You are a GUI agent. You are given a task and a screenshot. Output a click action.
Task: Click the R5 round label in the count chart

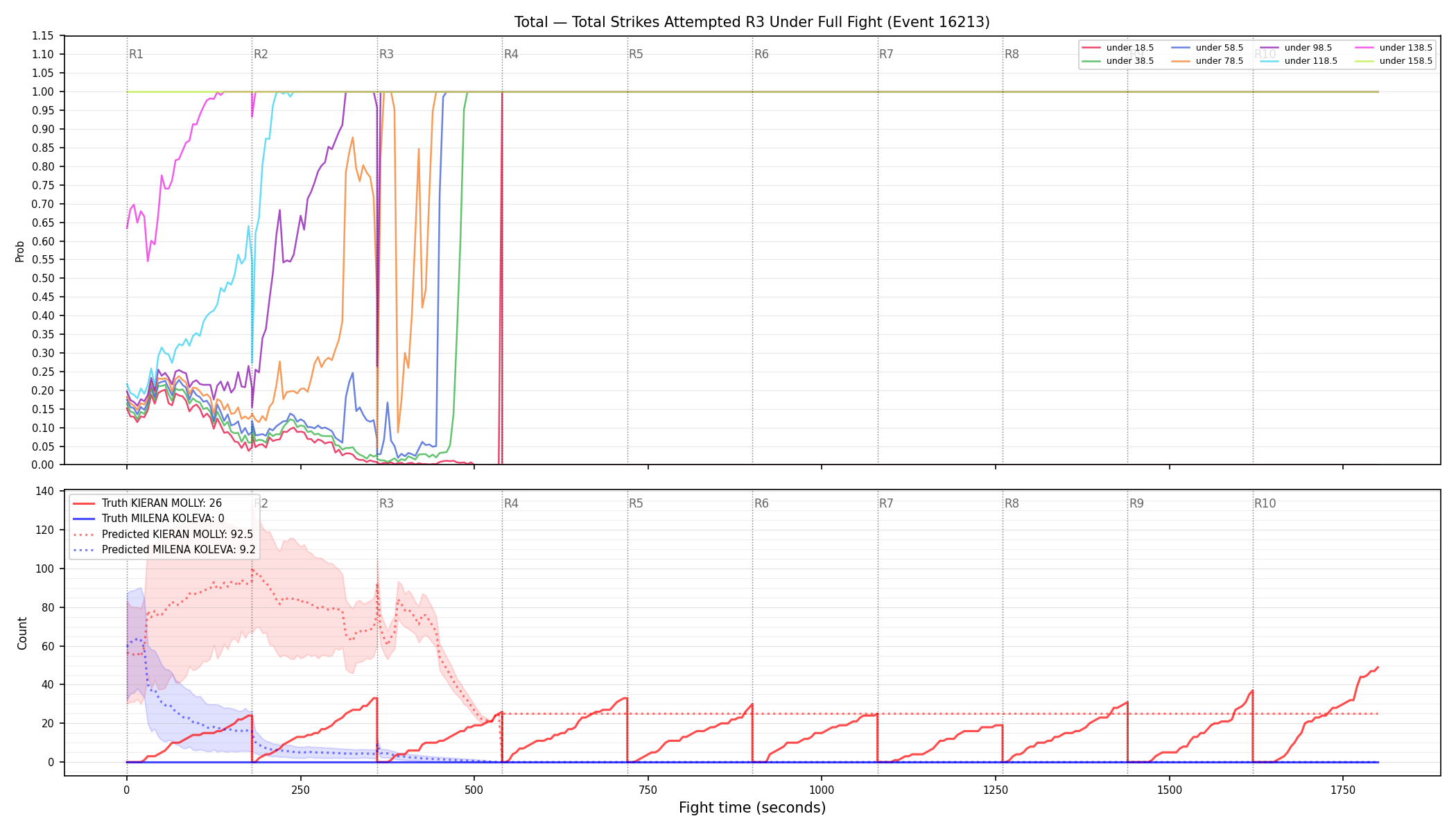[636, 503]
